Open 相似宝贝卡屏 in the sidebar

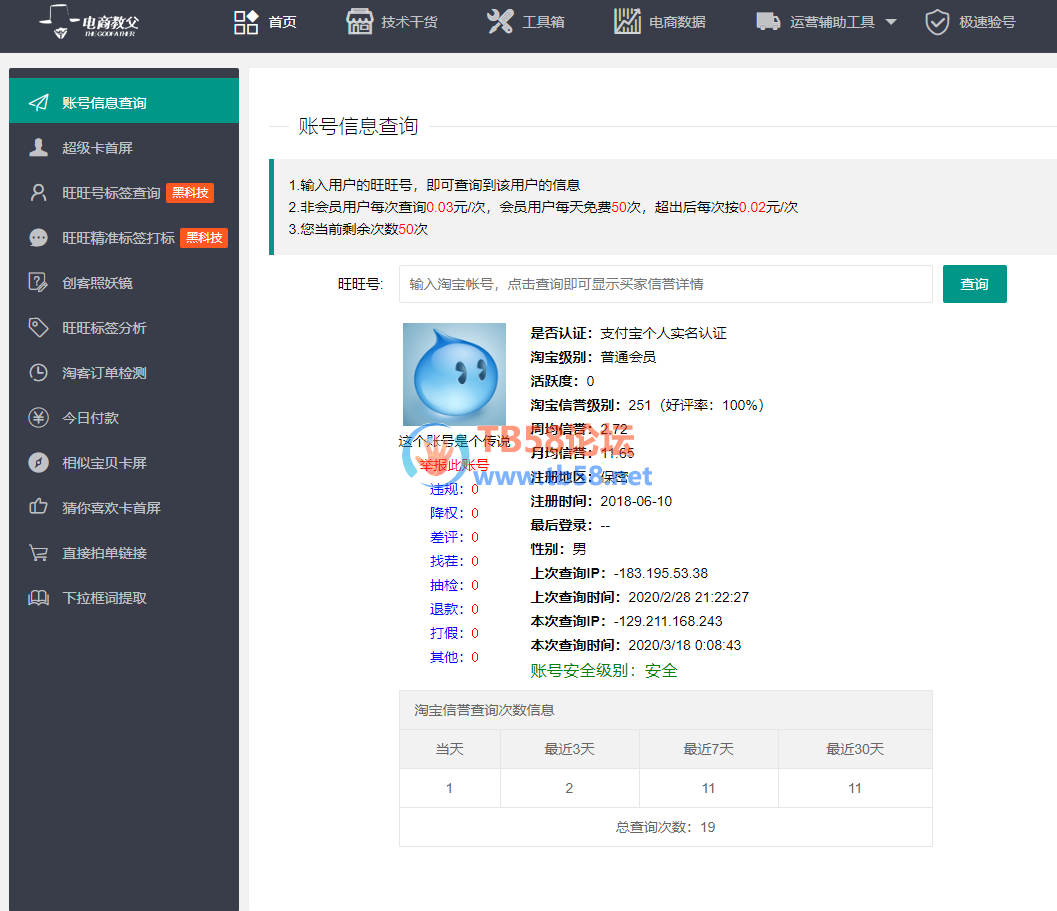point(124,463)
